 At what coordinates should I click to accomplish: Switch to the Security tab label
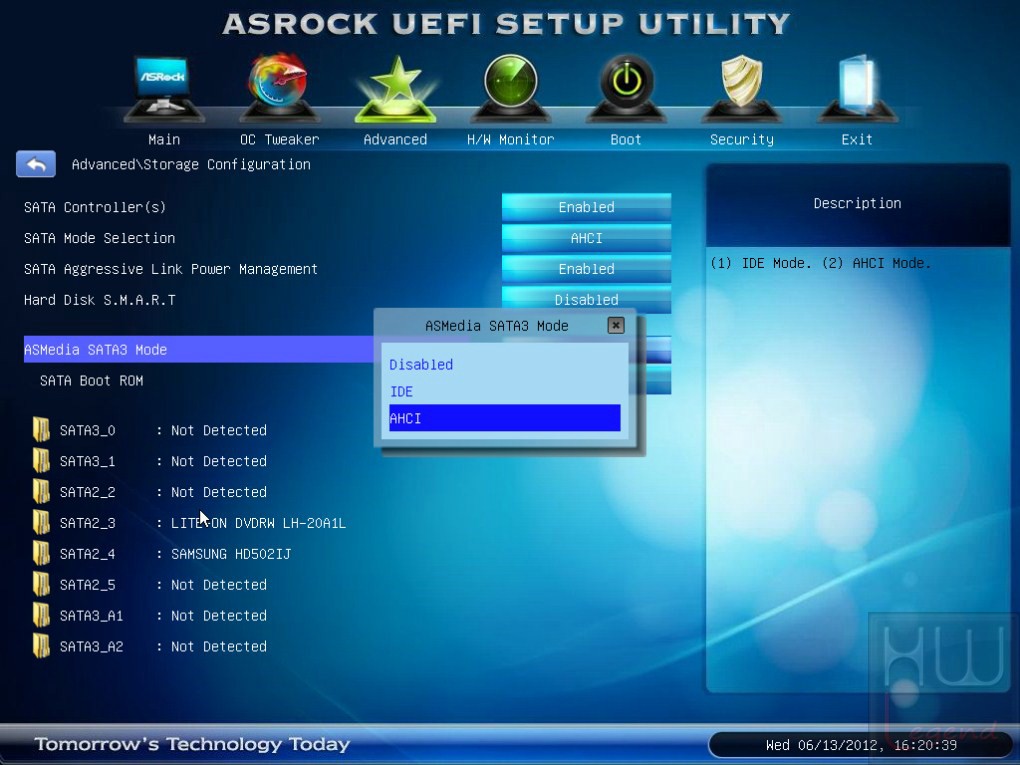tap(742, 139)
